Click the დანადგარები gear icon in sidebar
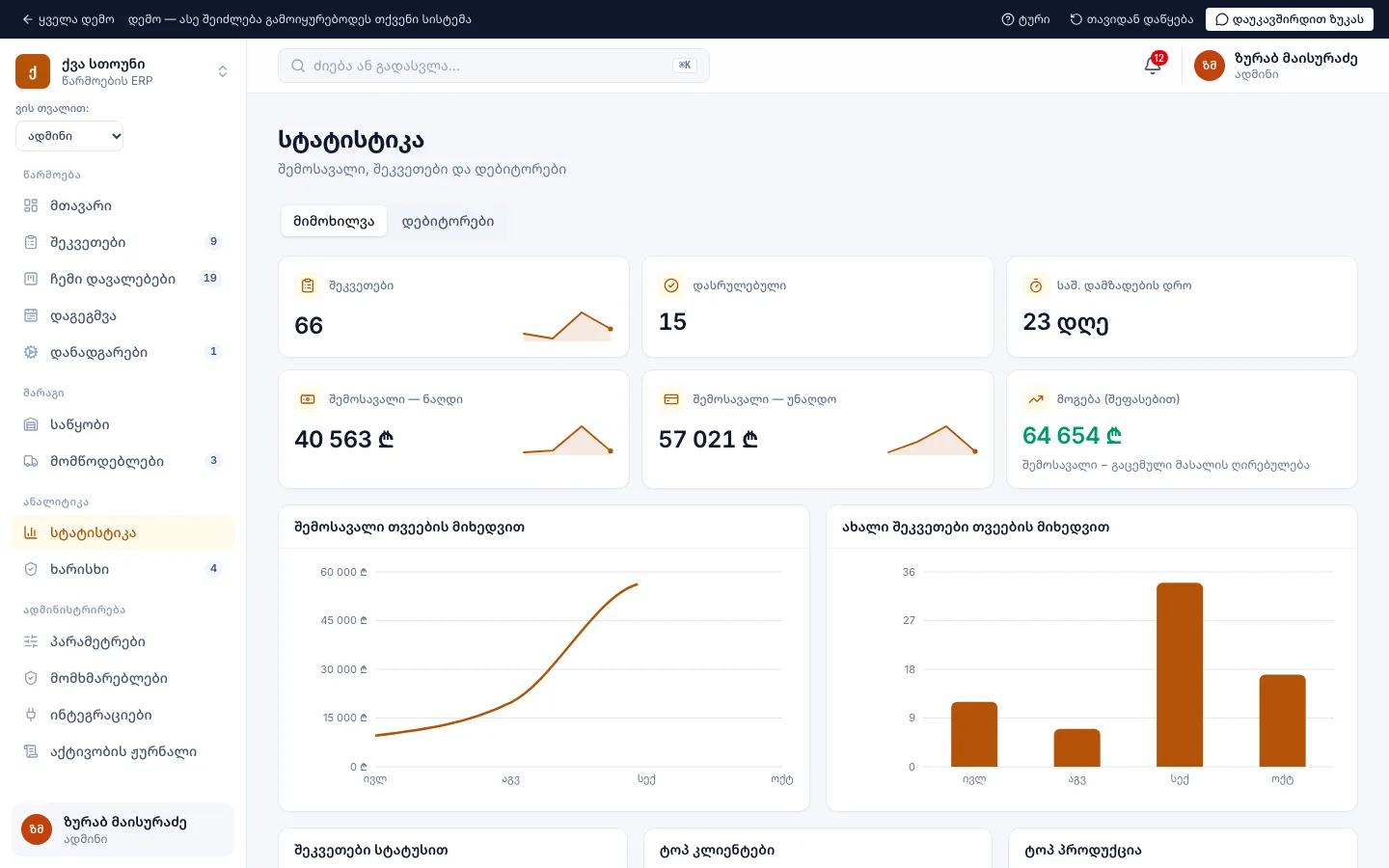The image size is (1389, 868). click(31, 352)
